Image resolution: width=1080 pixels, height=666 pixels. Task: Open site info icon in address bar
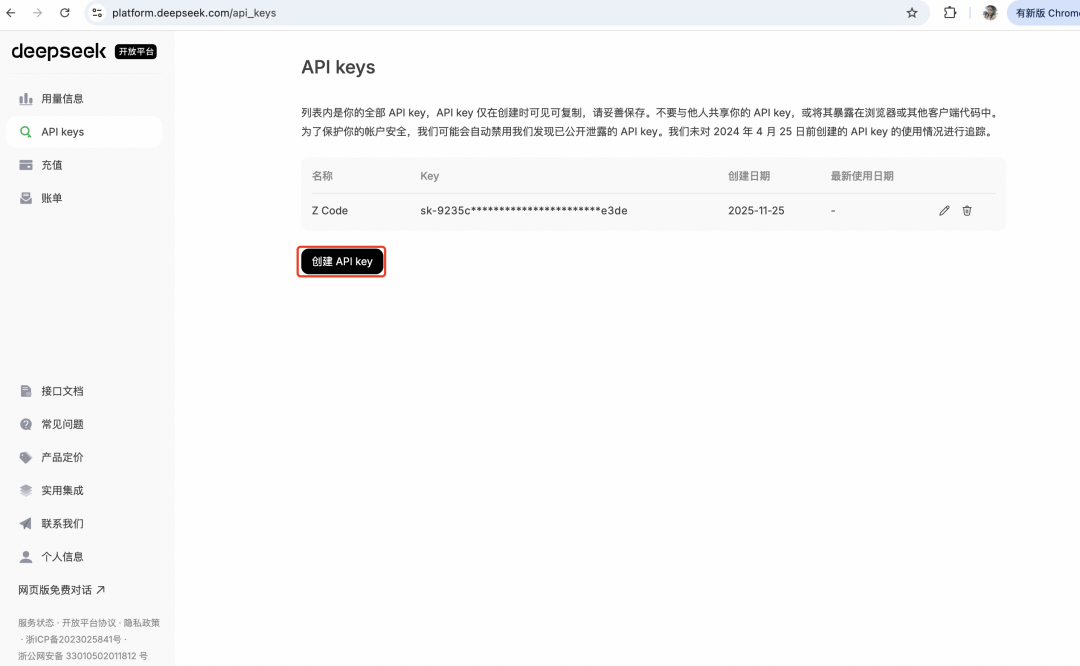[x=97, y=13]
